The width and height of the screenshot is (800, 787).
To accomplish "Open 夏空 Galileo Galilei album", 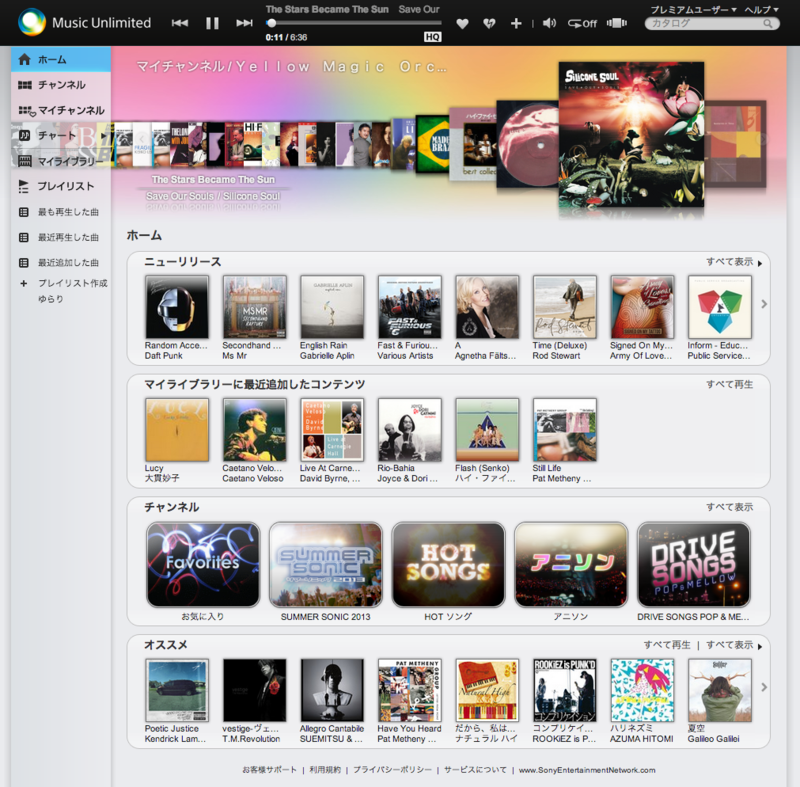I will tap(719, 690).
